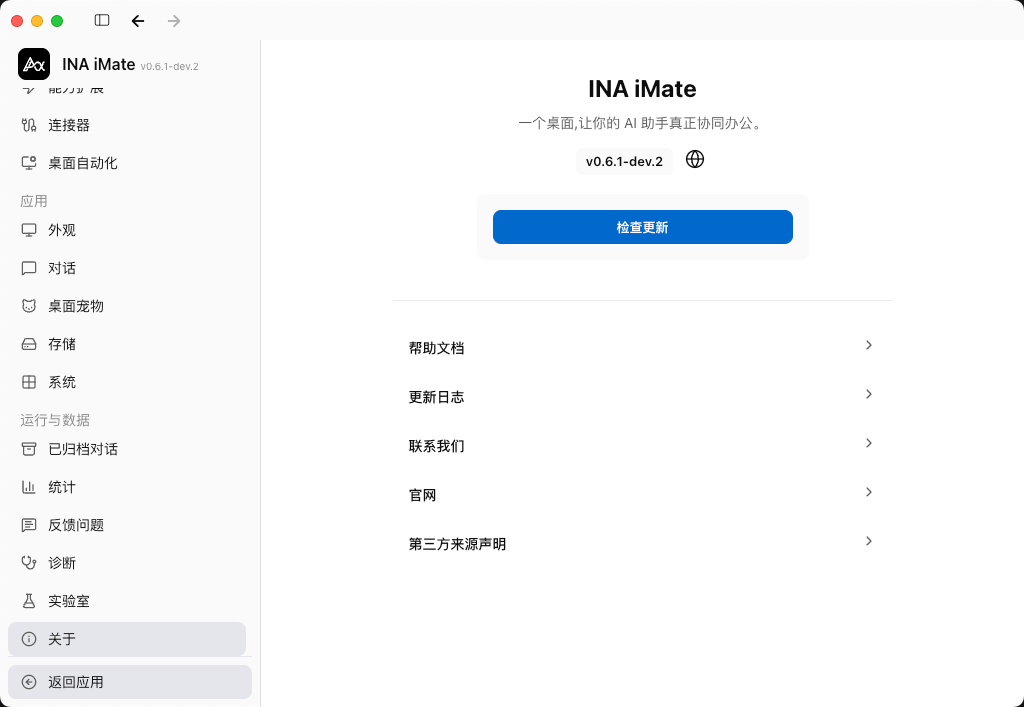This screenshot has width=1024, height=707.
Task: Open the 诊断 page
Action: (127, 562)
